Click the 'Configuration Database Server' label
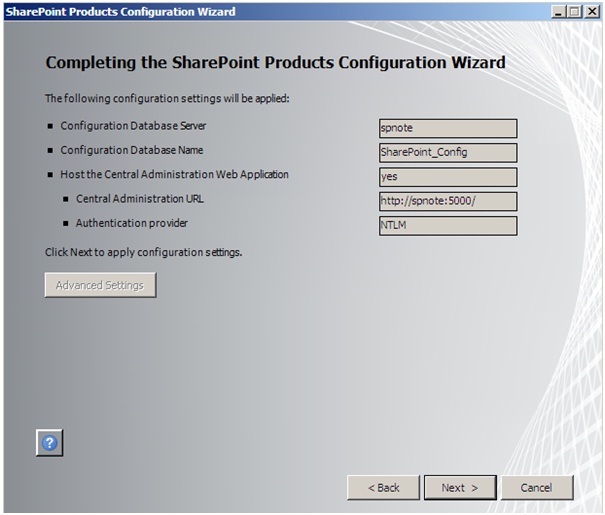605x515 pixels. pos(133,126)
